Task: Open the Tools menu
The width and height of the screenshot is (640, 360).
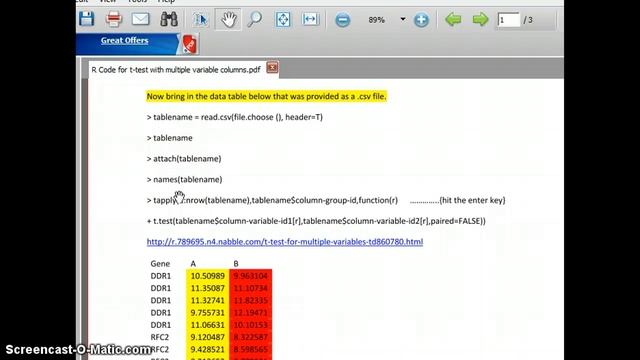Action: pos(137,1)
